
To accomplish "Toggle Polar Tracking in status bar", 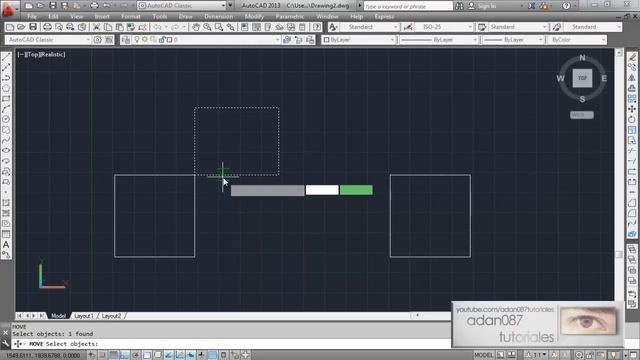I will (136, 355).
